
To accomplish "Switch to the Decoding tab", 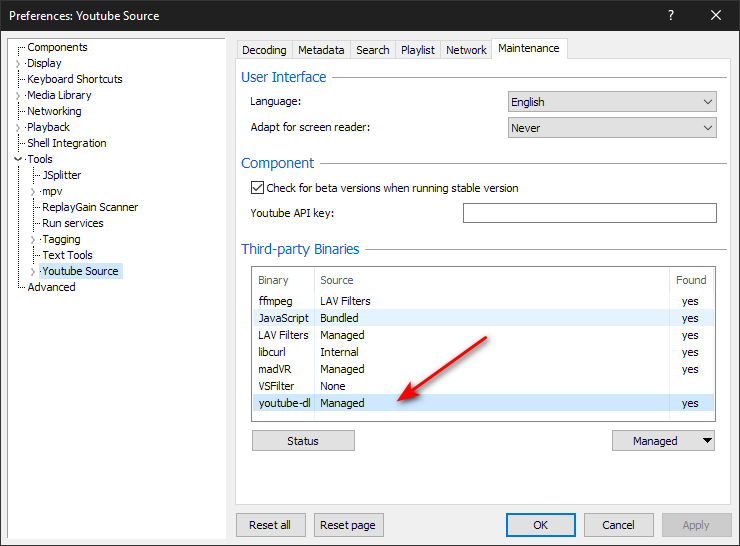I will tap(264, 50).
